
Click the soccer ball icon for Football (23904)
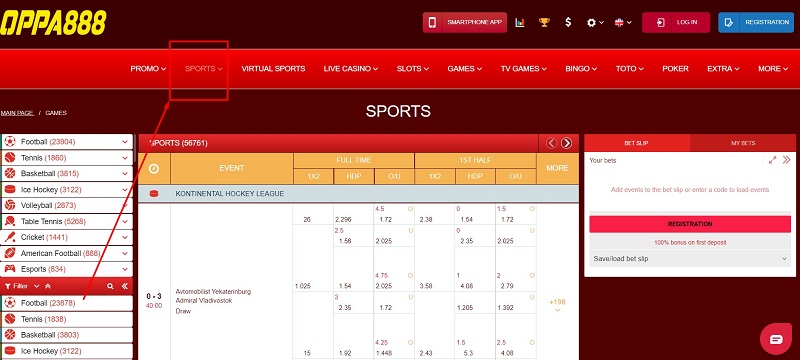click(10, 142)
